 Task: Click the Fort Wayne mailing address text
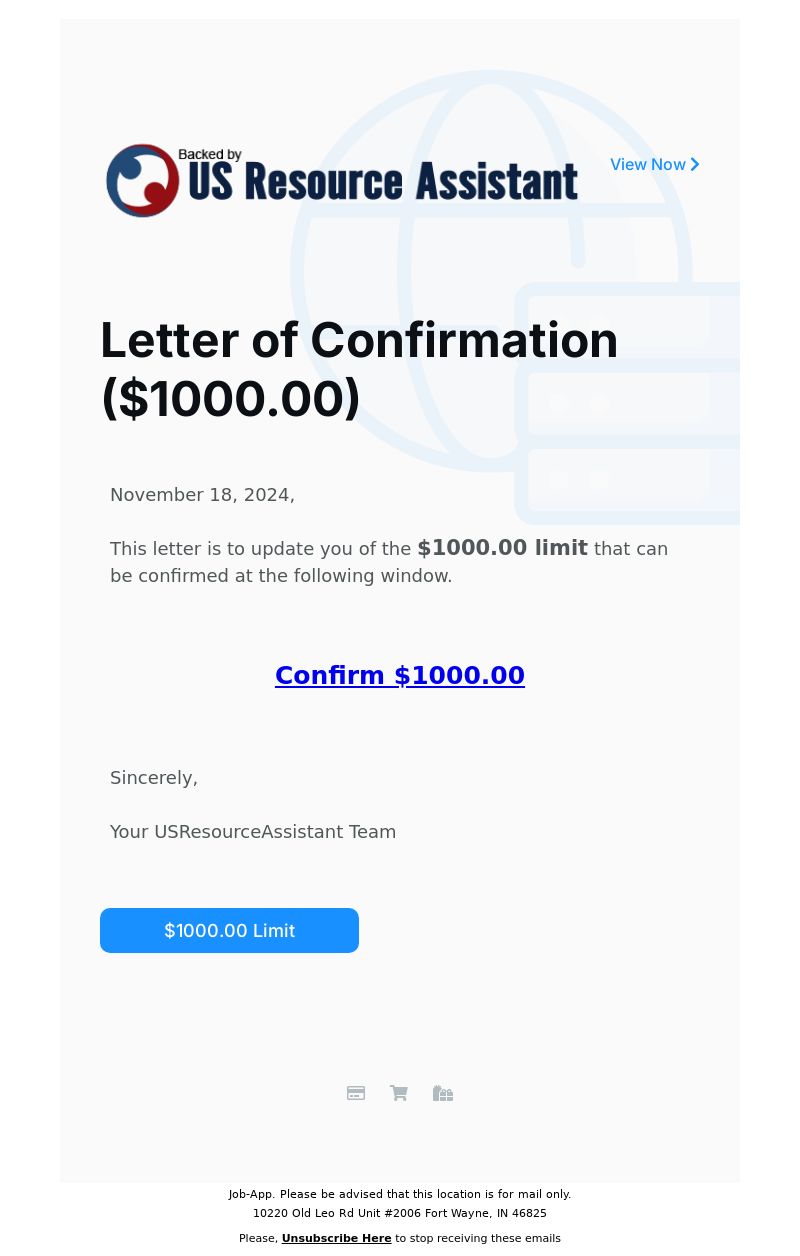pyautogui.click(x=400, y=1213)
